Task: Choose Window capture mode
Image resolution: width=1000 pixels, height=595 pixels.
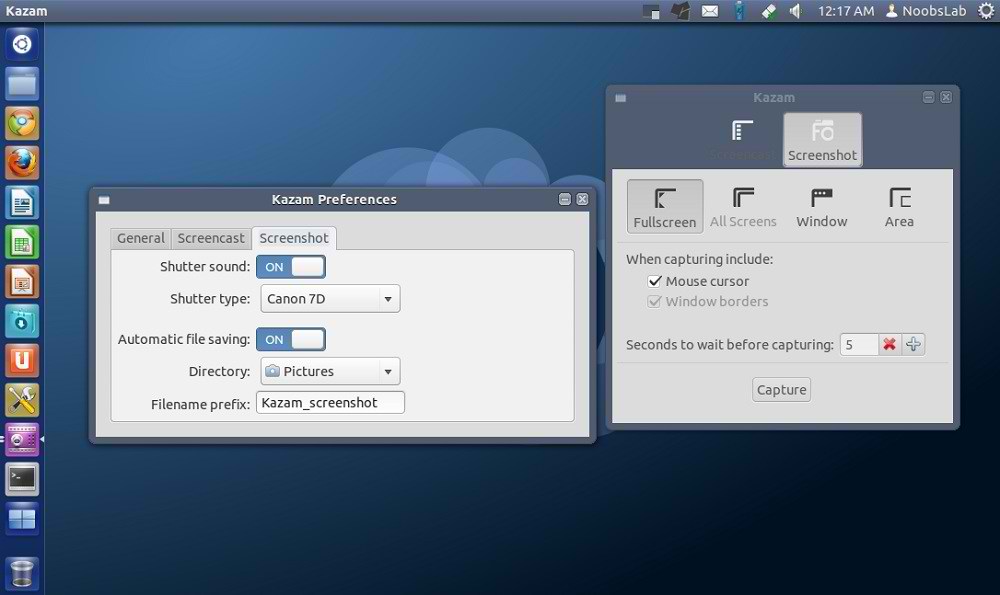Action: click(821, 206)
